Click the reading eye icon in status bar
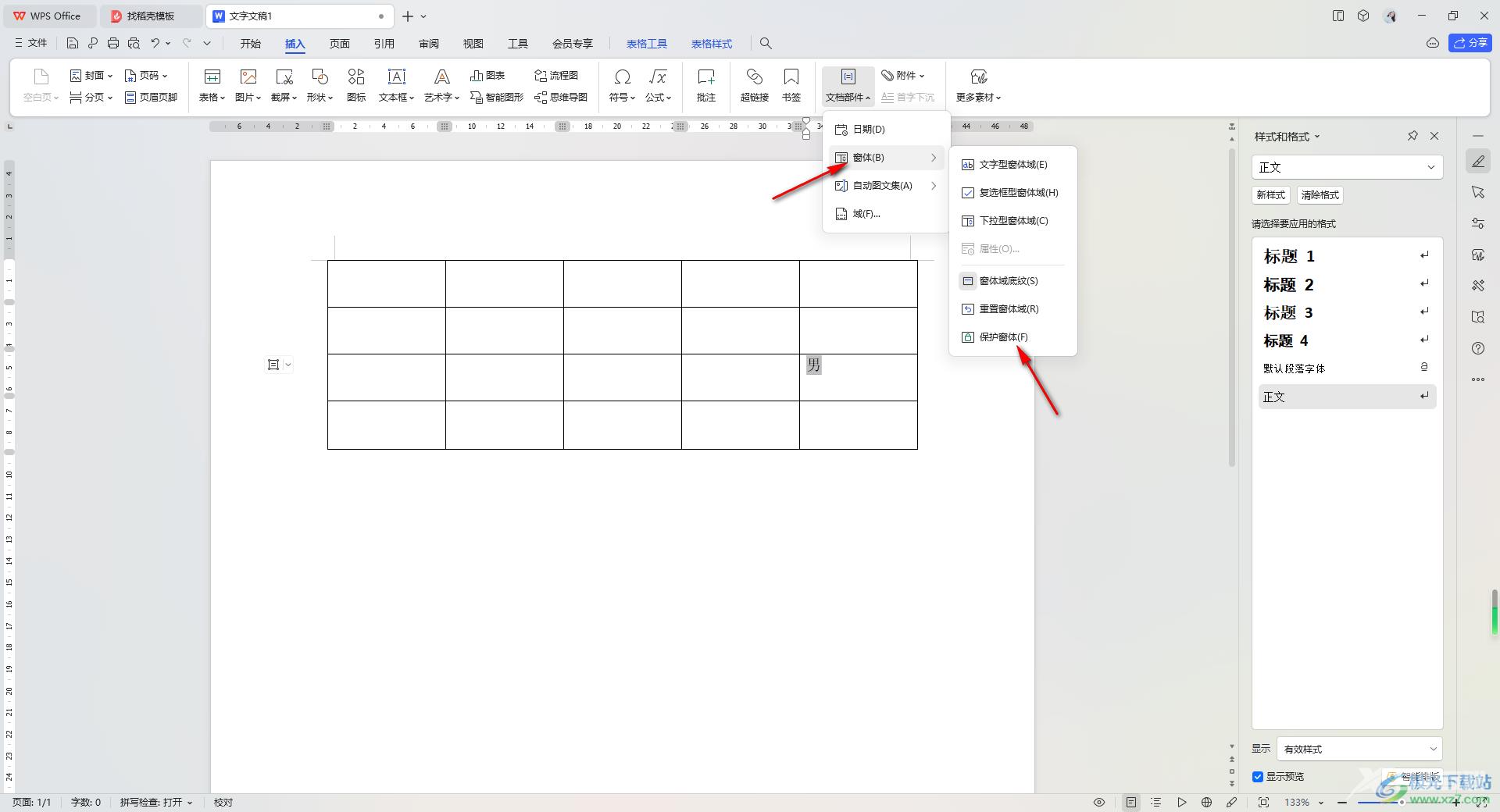The width and height of the screenshot is (1500, 812). [1099, 802]
